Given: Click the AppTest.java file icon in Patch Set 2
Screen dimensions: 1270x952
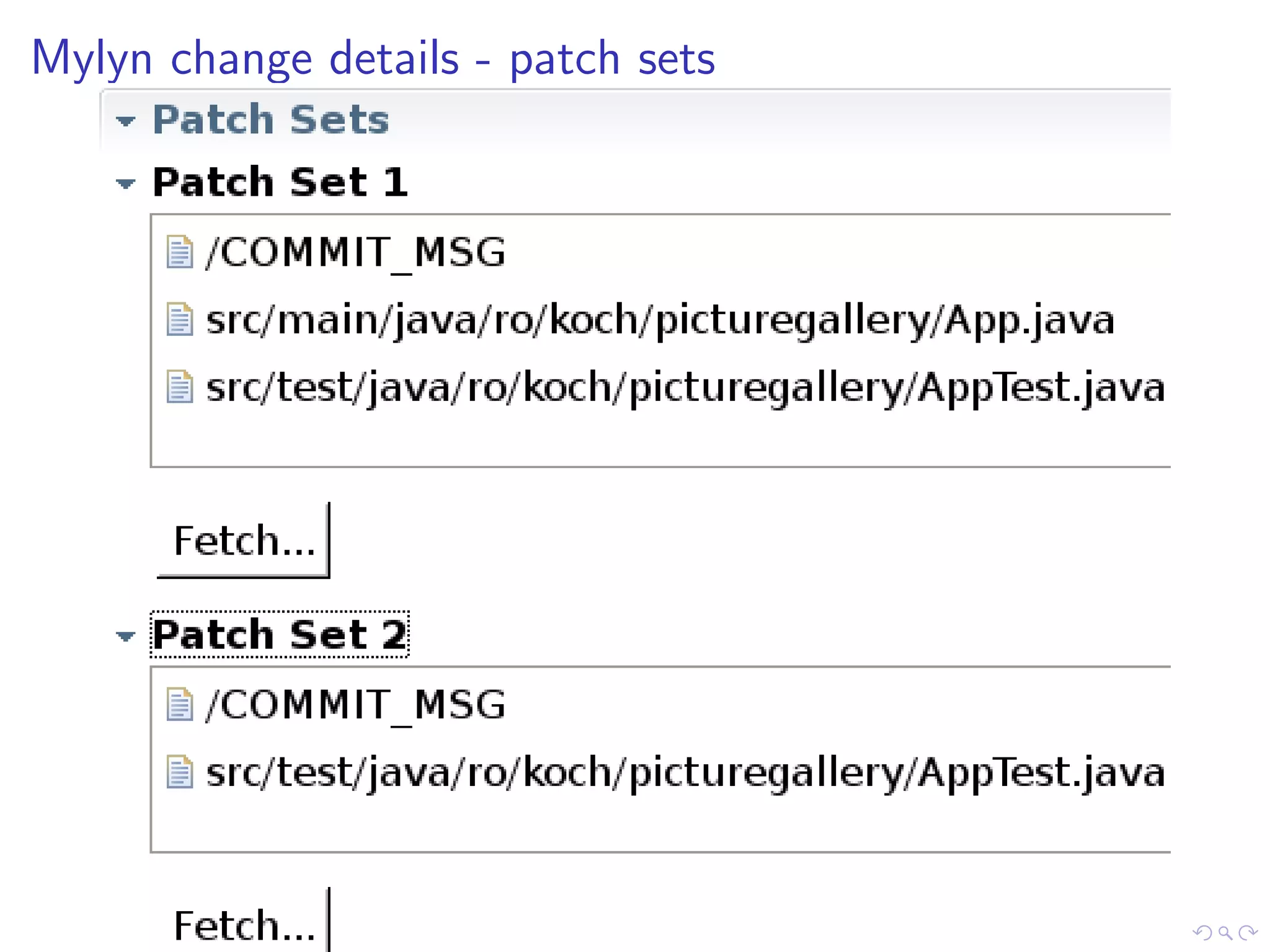Looking at the screenshot, I should (180, 772).
